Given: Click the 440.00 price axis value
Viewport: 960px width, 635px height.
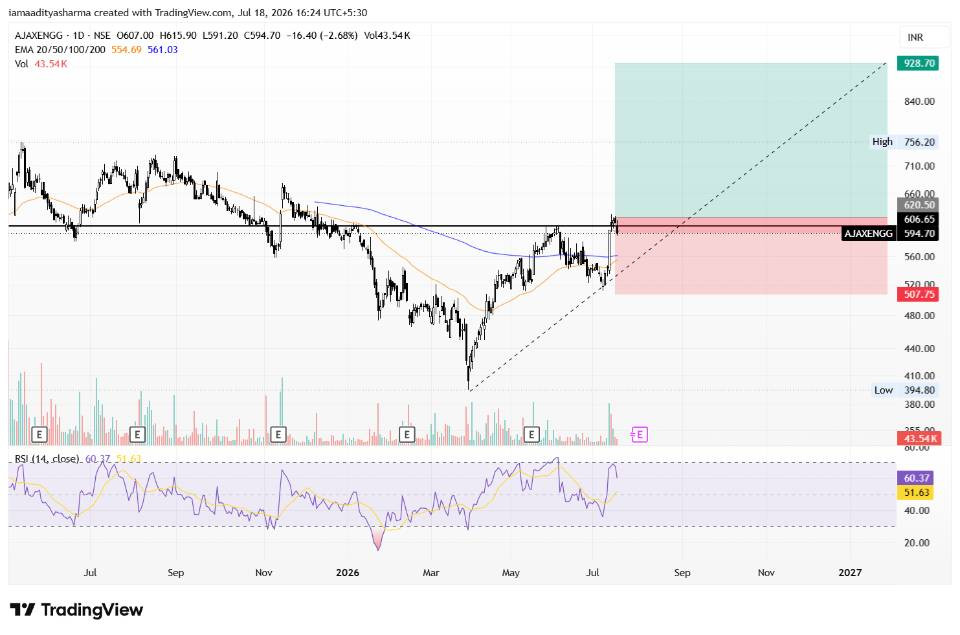Looking at the screenshot, I should click(920, 348).
